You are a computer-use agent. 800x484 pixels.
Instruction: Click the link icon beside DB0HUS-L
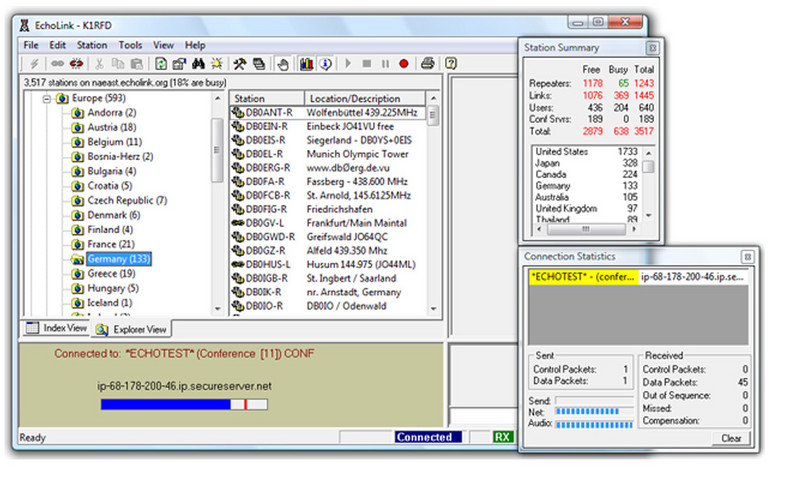[238, 265]
